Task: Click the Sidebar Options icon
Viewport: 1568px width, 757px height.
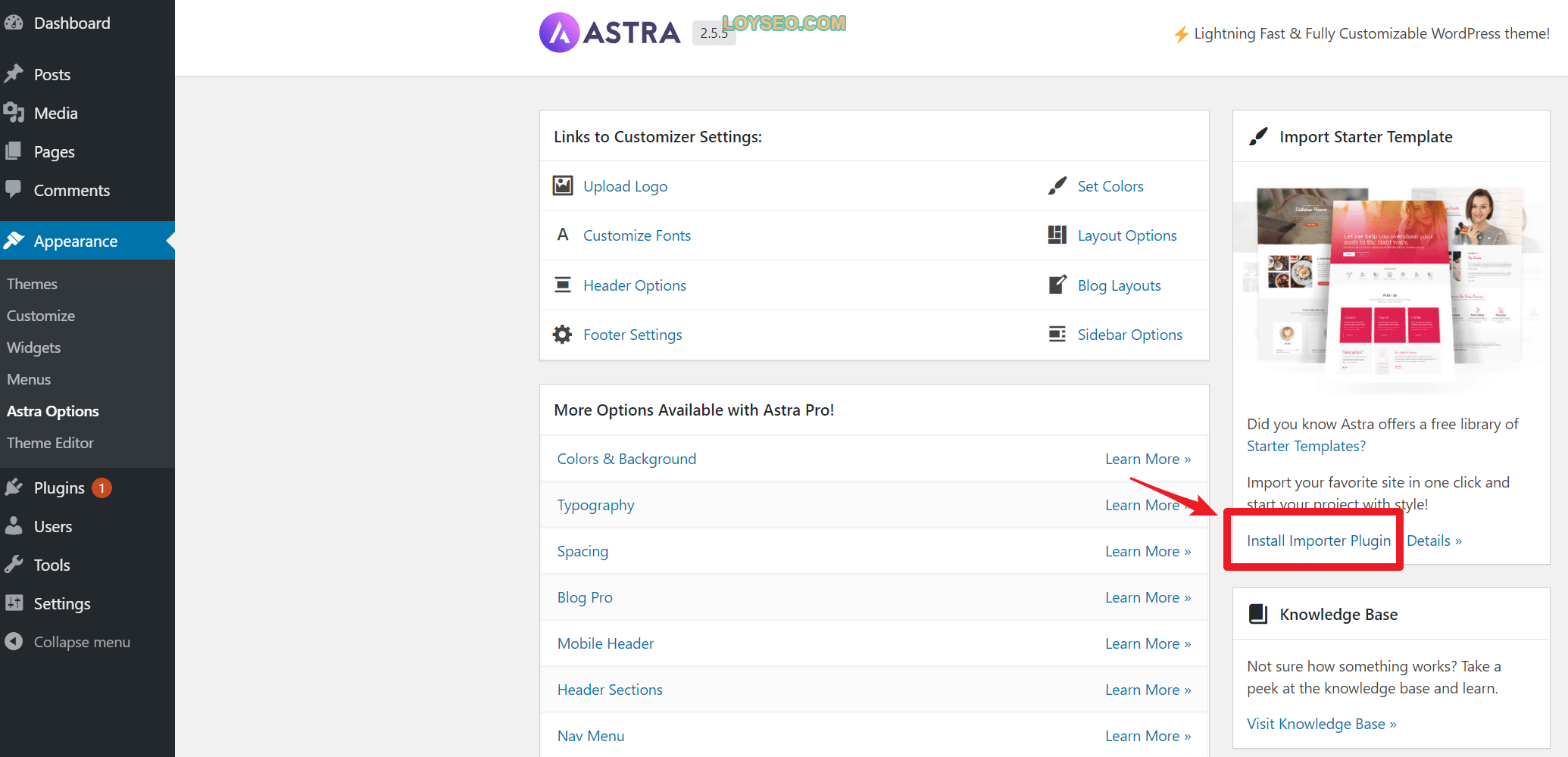Action: [1057, 334]
